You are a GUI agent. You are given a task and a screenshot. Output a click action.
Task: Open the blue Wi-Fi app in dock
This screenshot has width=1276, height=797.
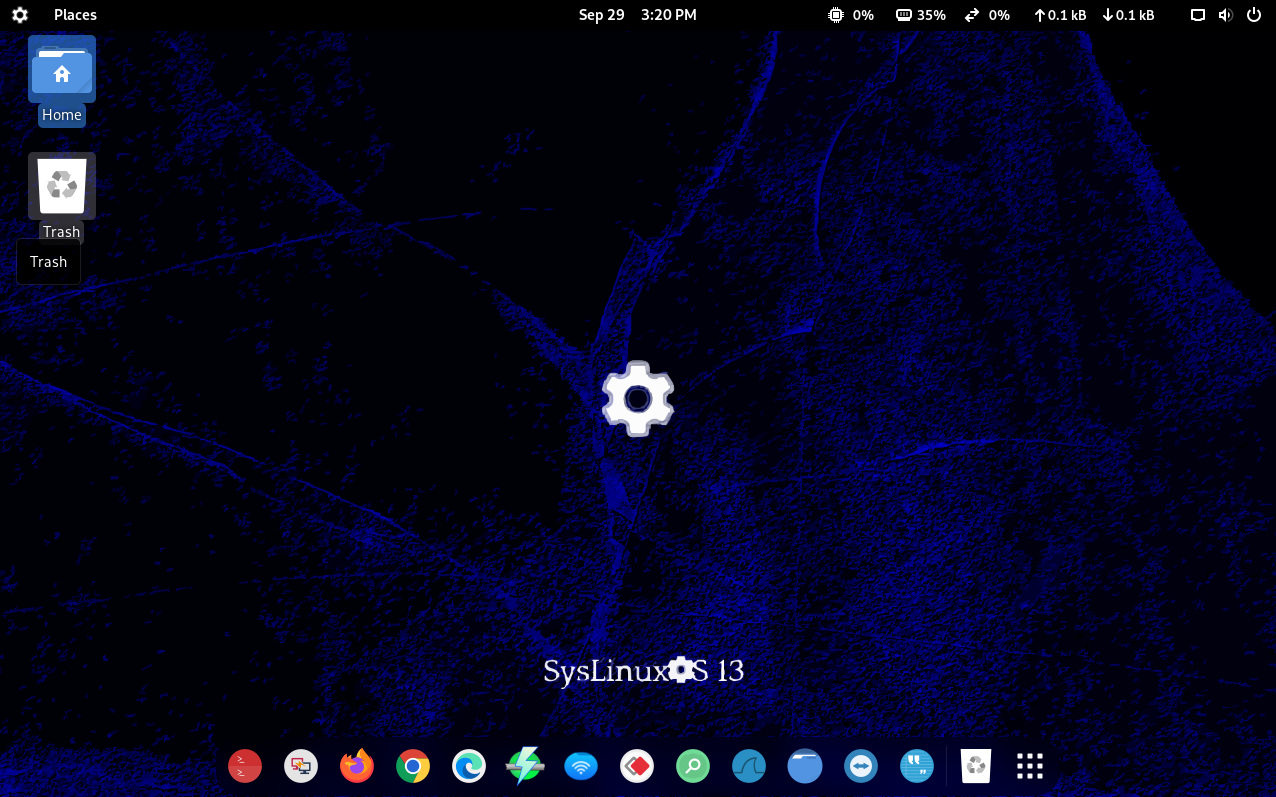coord(581,766)
